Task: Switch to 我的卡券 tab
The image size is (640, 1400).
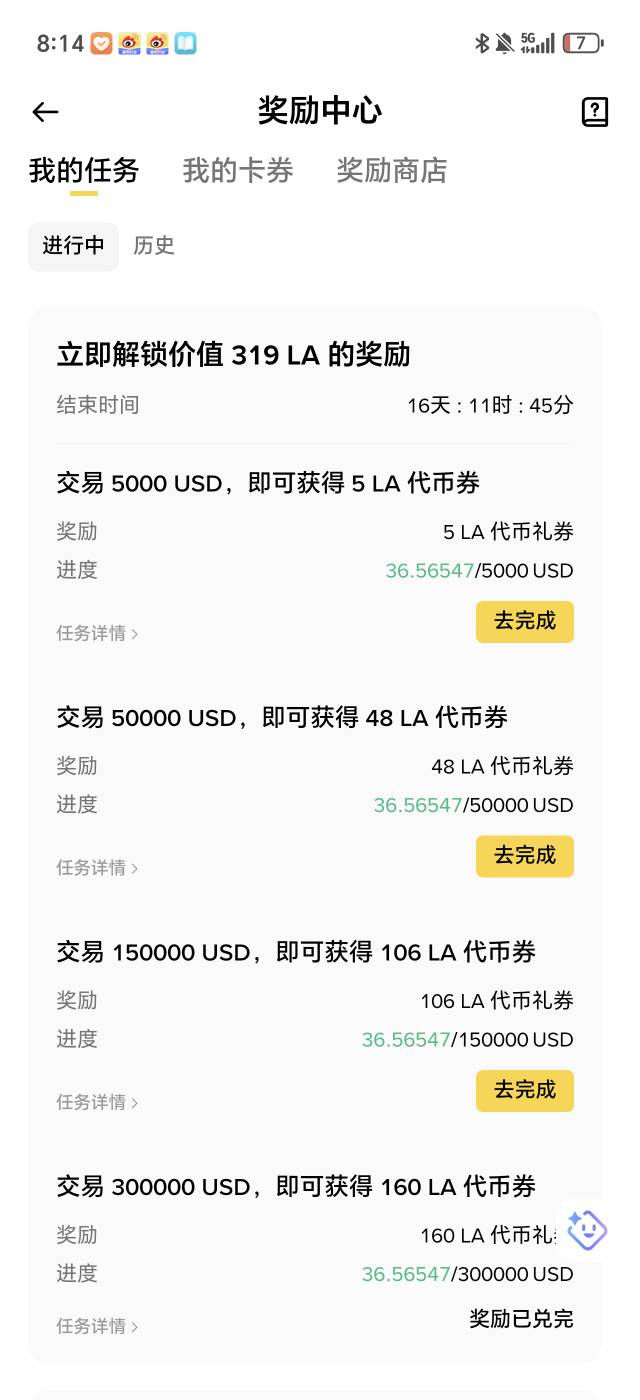Action: (x=238, y=171)
